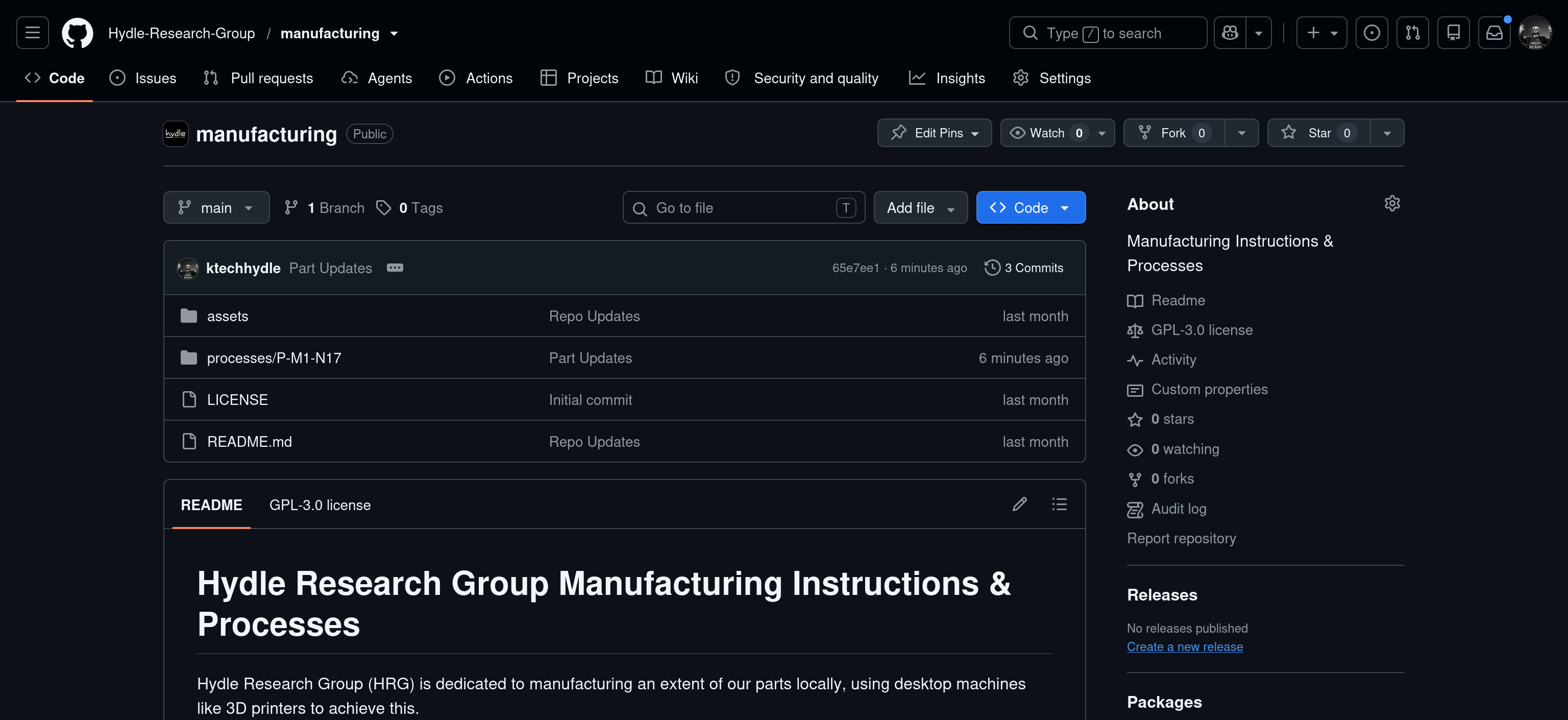Screen dimensions: 1568x720
Task: Open the README.md file
Action: (250, 441)
